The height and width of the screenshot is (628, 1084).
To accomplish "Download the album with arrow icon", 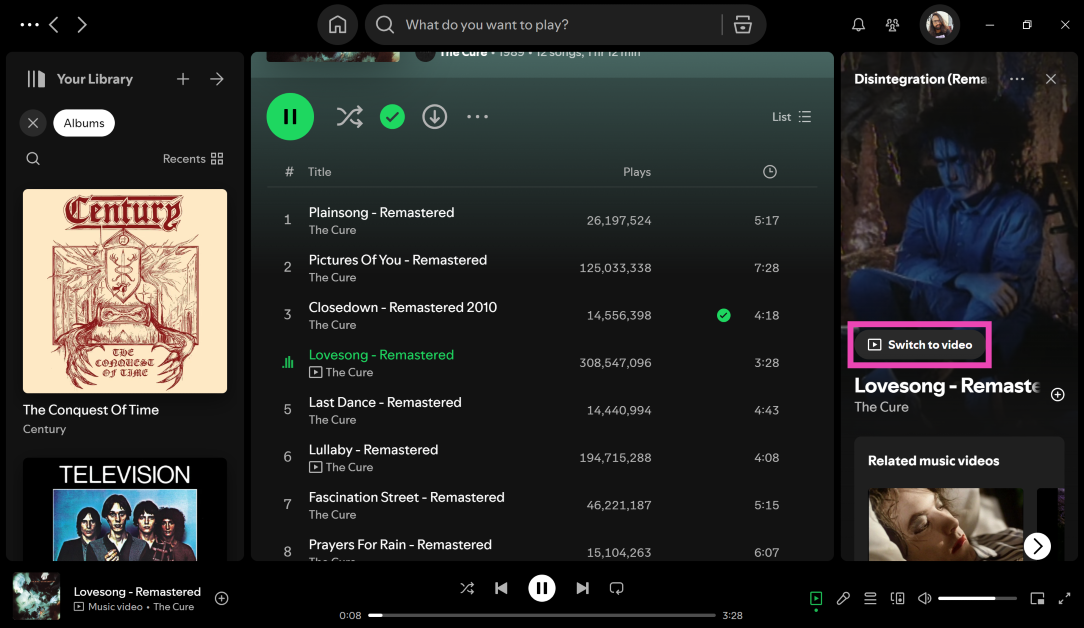I will tap(434, 117).
